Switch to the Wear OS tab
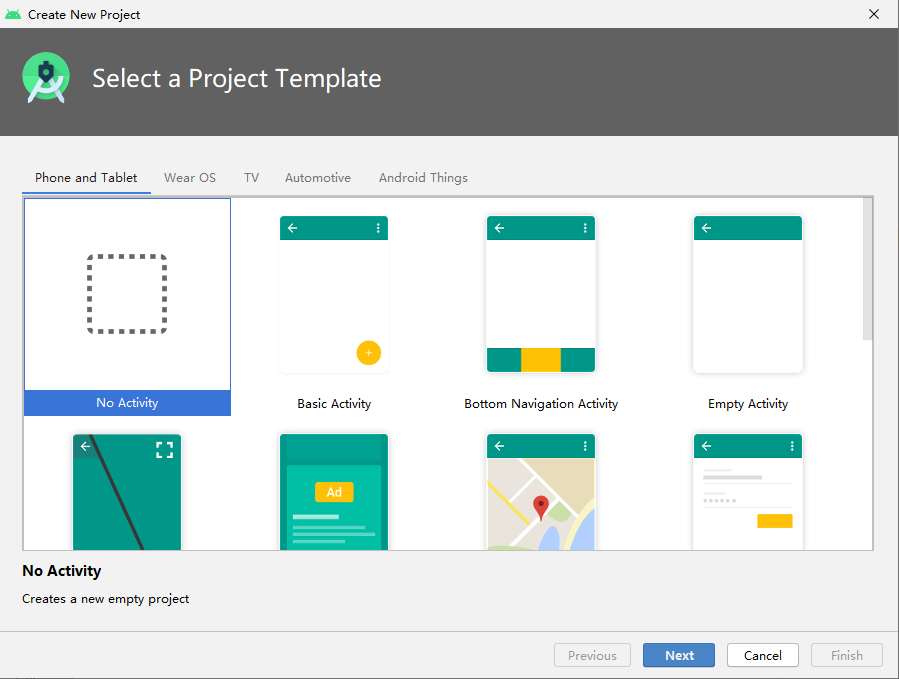 190,178
